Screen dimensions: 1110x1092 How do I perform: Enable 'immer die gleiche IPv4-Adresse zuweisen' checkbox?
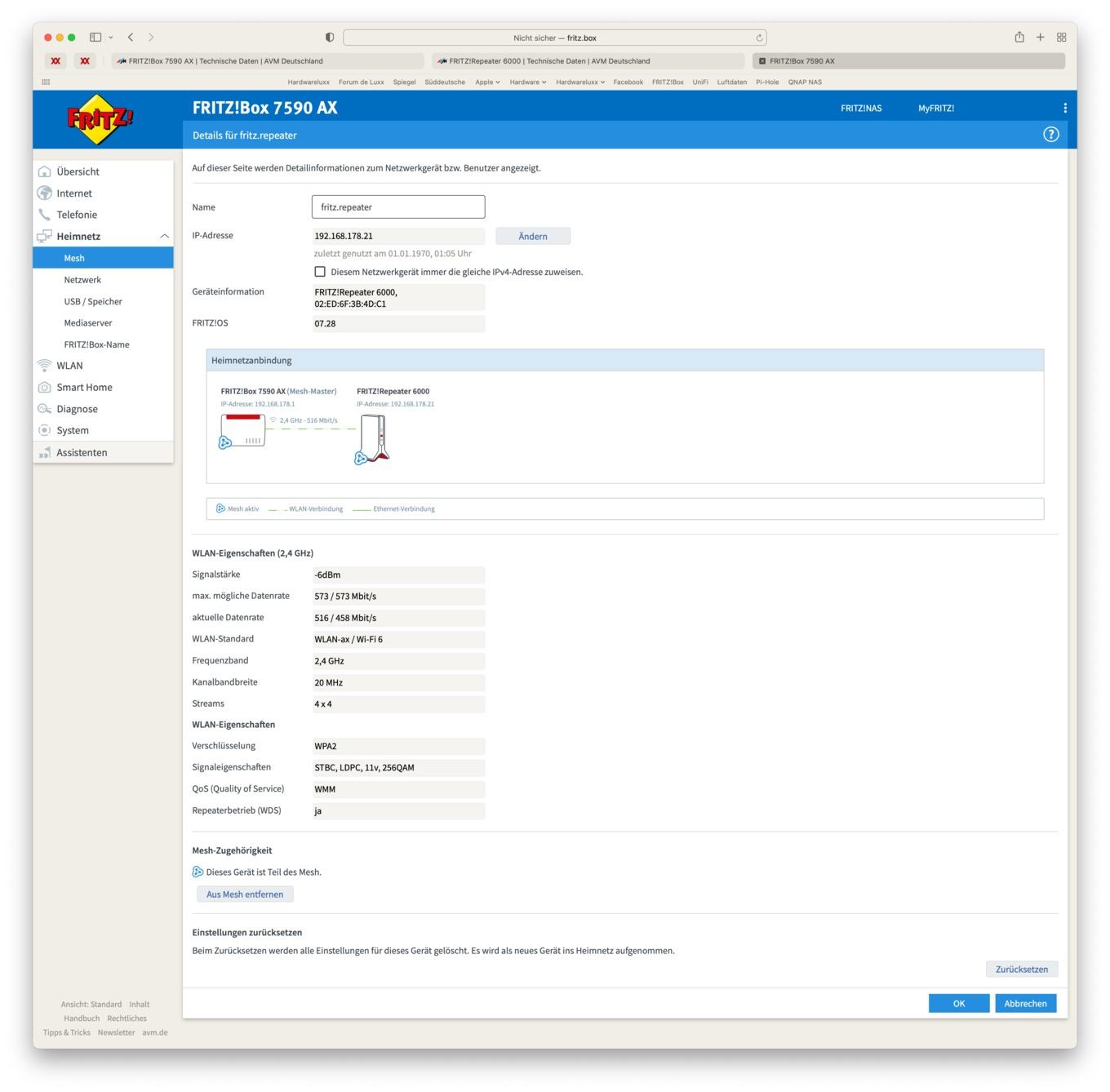320,272
